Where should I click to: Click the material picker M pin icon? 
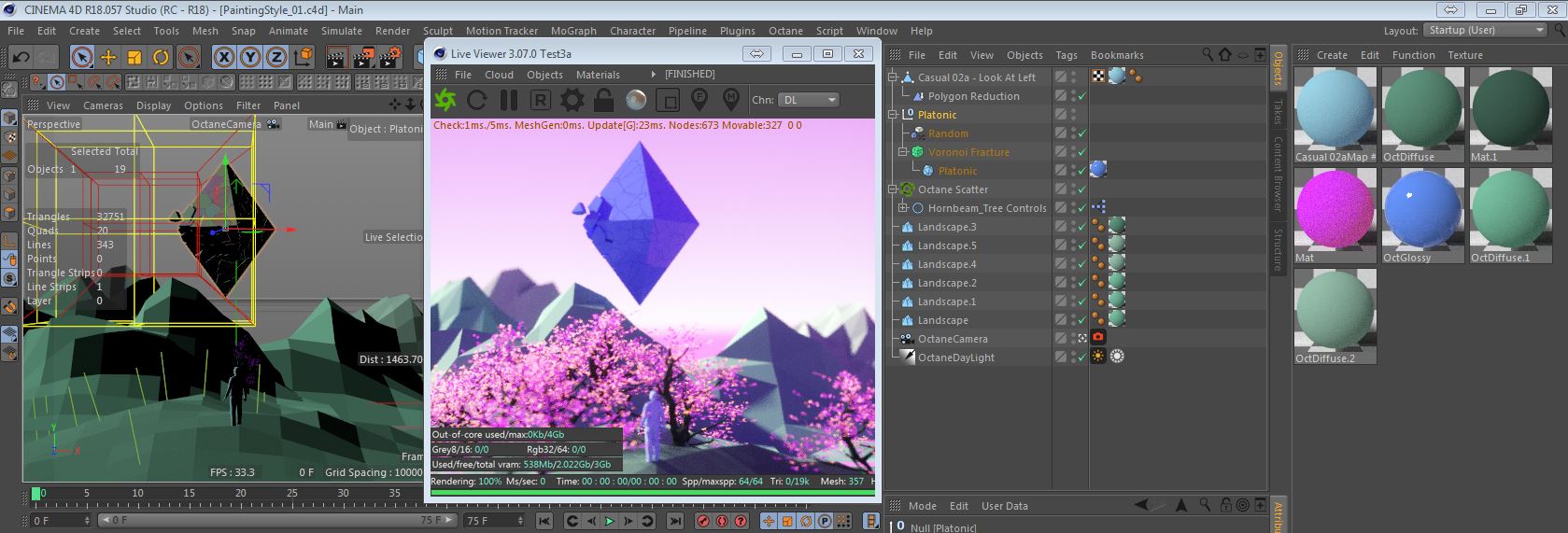click(731, 99)
